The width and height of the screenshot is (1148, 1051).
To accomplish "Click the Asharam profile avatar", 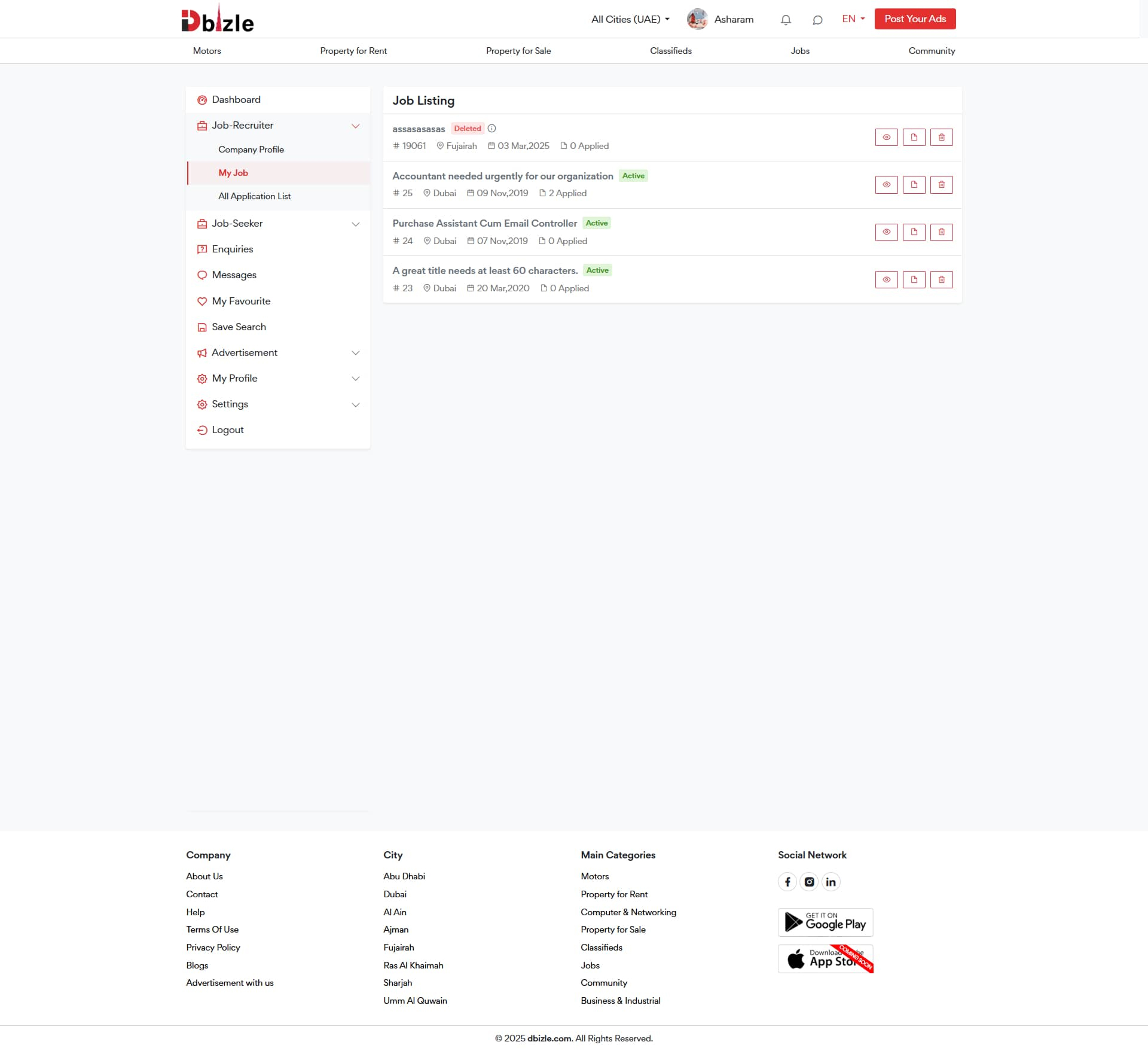I will [697, 19].
